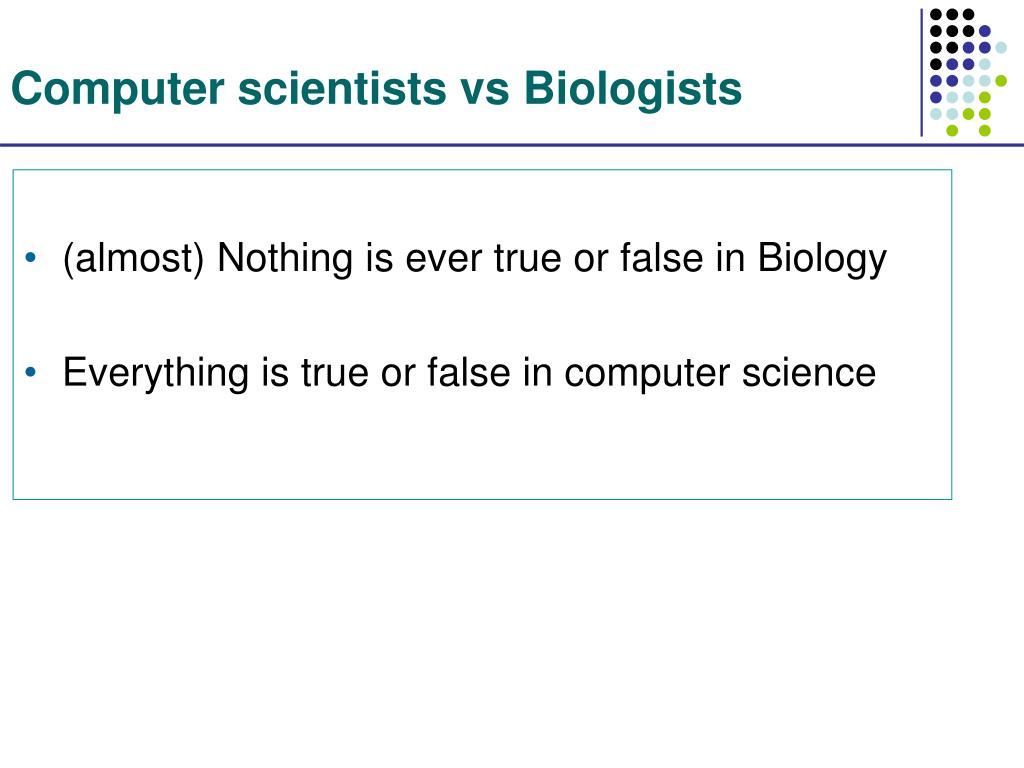1024x768 pixels.
Task: Click the word 'Nothing' in the first bullet
Action: coord(285,259)
